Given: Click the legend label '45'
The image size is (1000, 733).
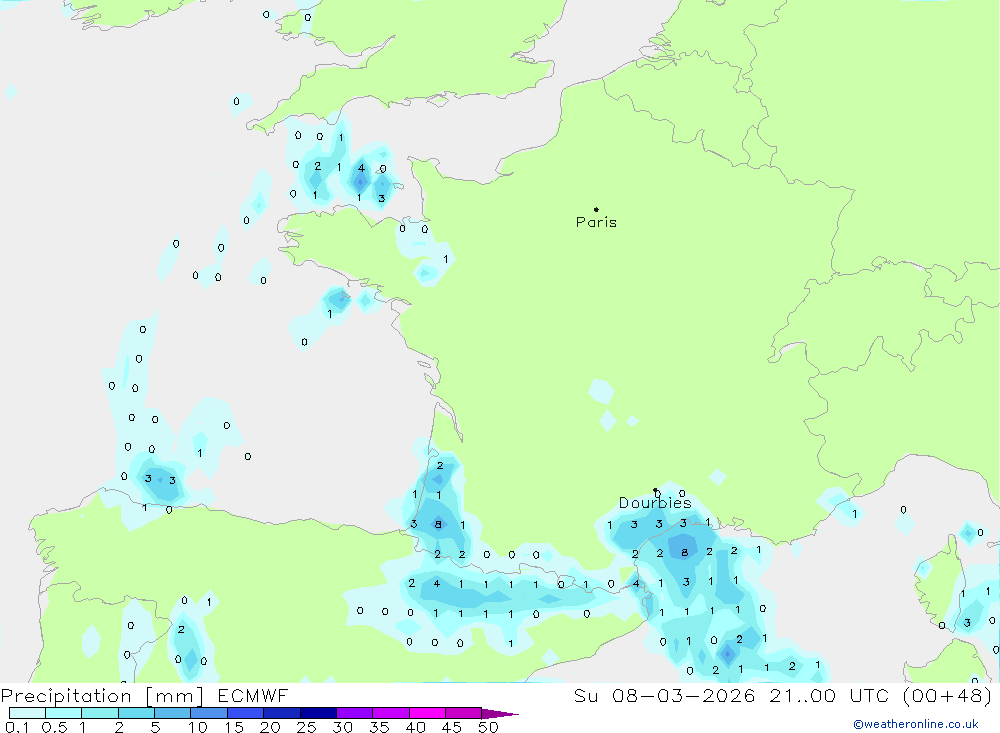Looking at the screenshot, I should coord(452,727).
